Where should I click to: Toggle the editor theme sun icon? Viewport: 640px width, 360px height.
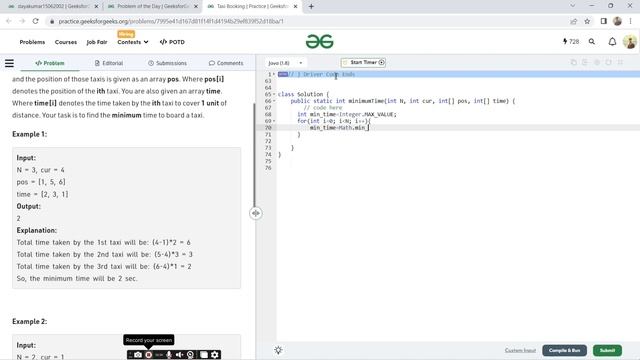(x=278, y=350)
